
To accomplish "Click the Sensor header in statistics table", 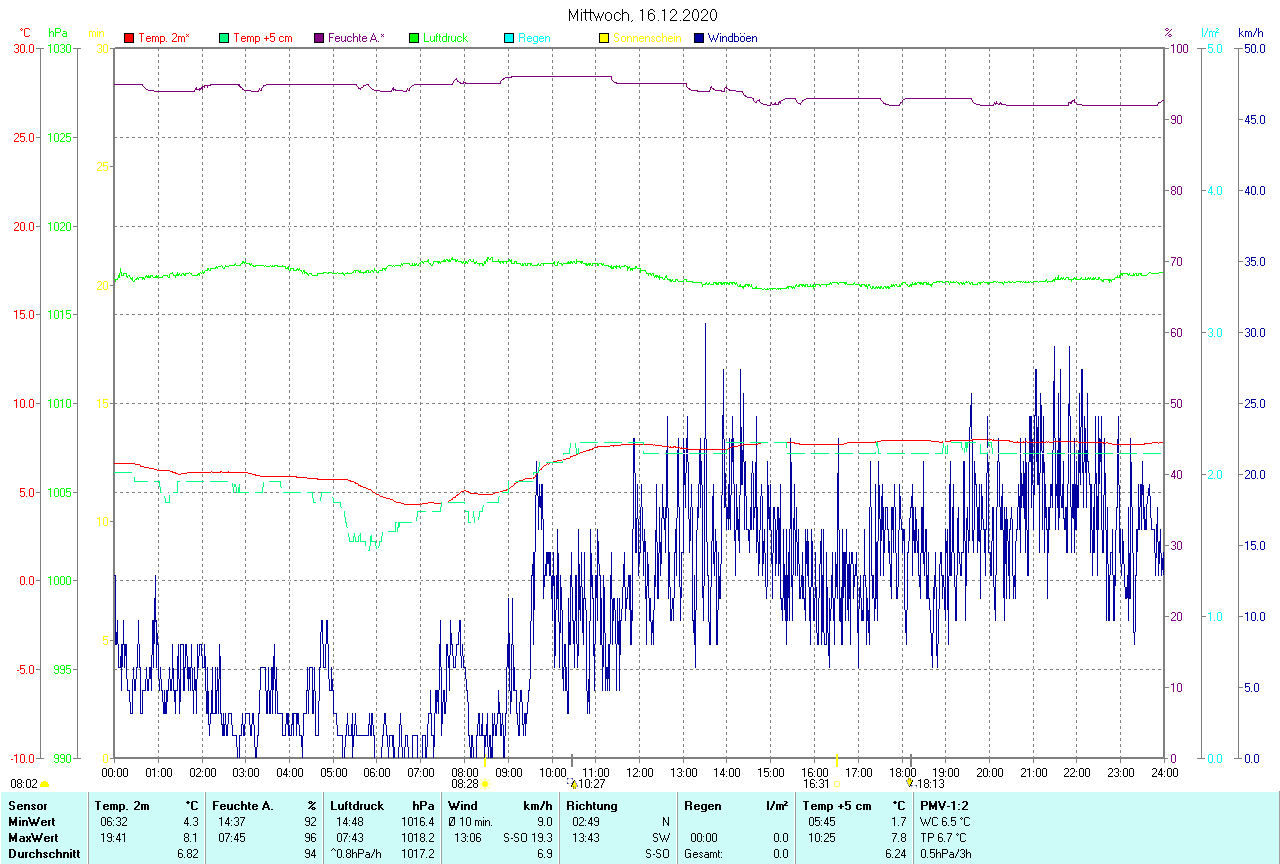I will pos(28,806).
